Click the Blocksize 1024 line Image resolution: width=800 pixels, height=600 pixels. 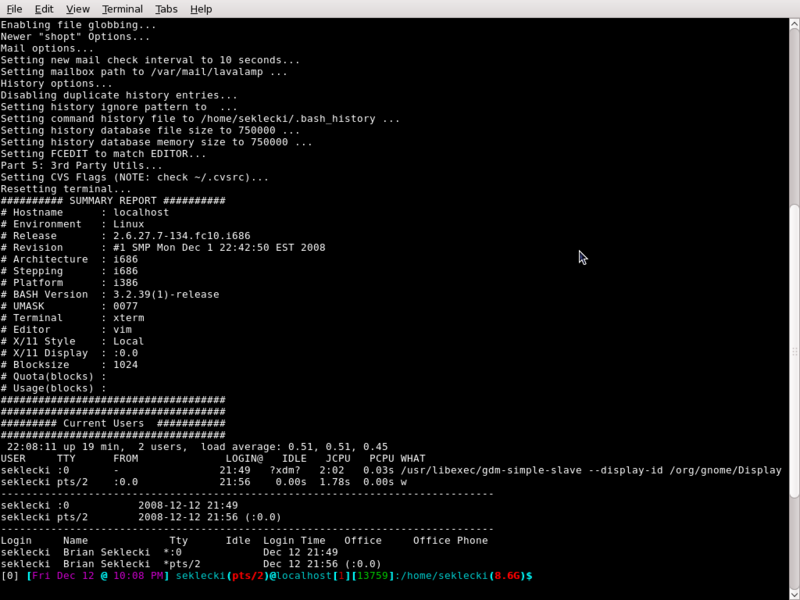click(69, 365)
